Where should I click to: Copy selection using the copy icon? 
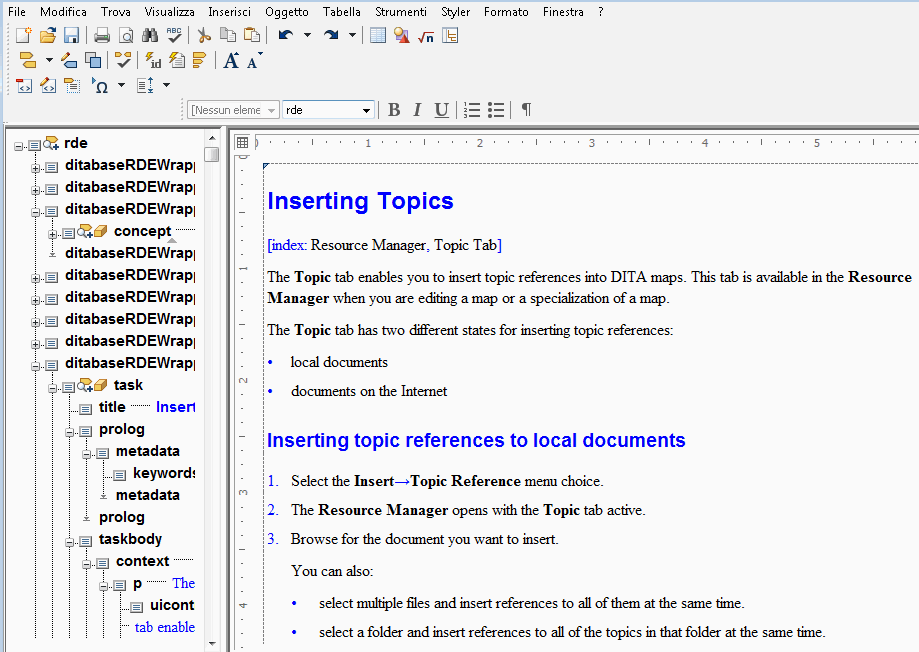point(228,36)
